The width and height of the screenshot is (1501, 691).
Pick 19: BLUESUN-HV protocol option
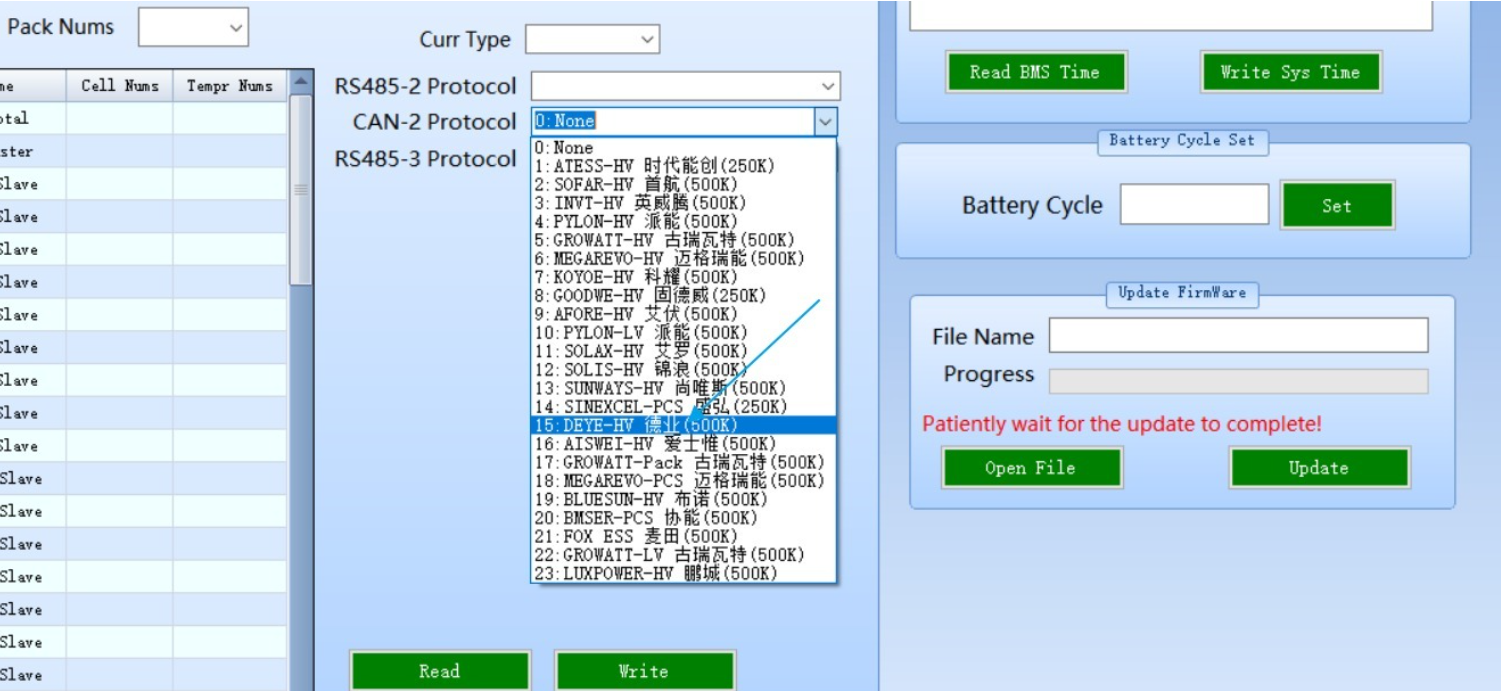[683, 499]
